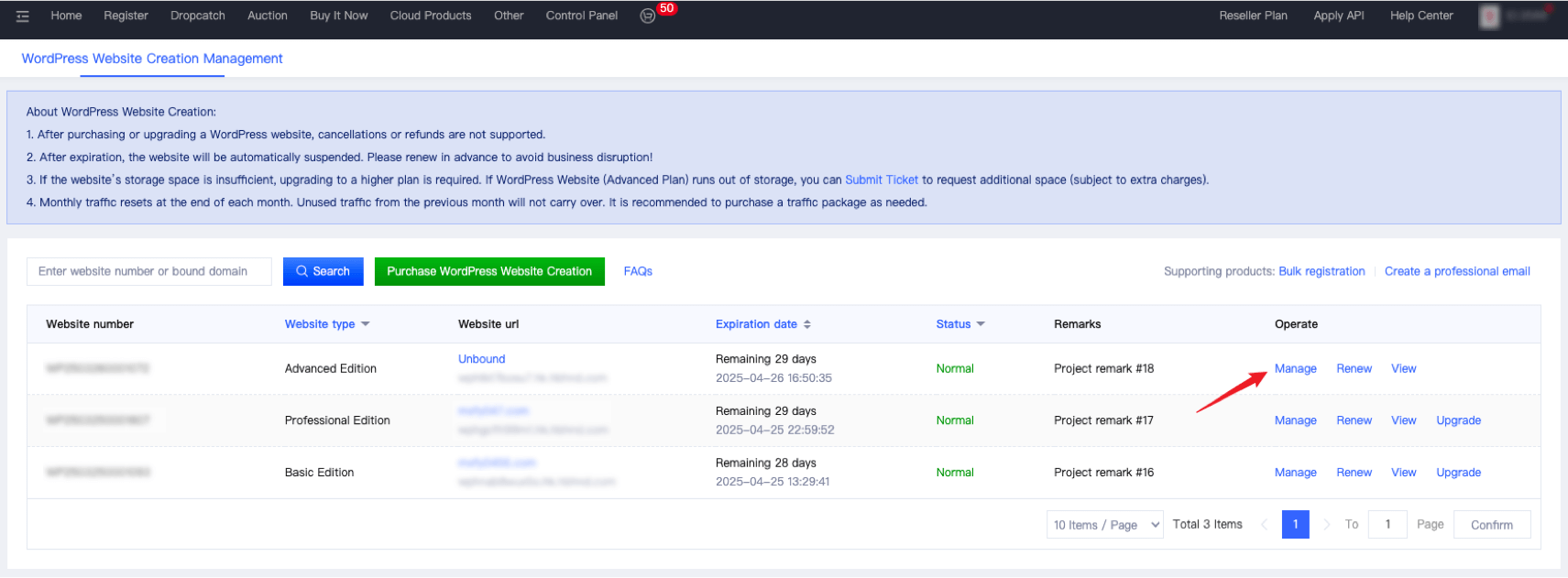Click the website number search field

tap(148, 271)
